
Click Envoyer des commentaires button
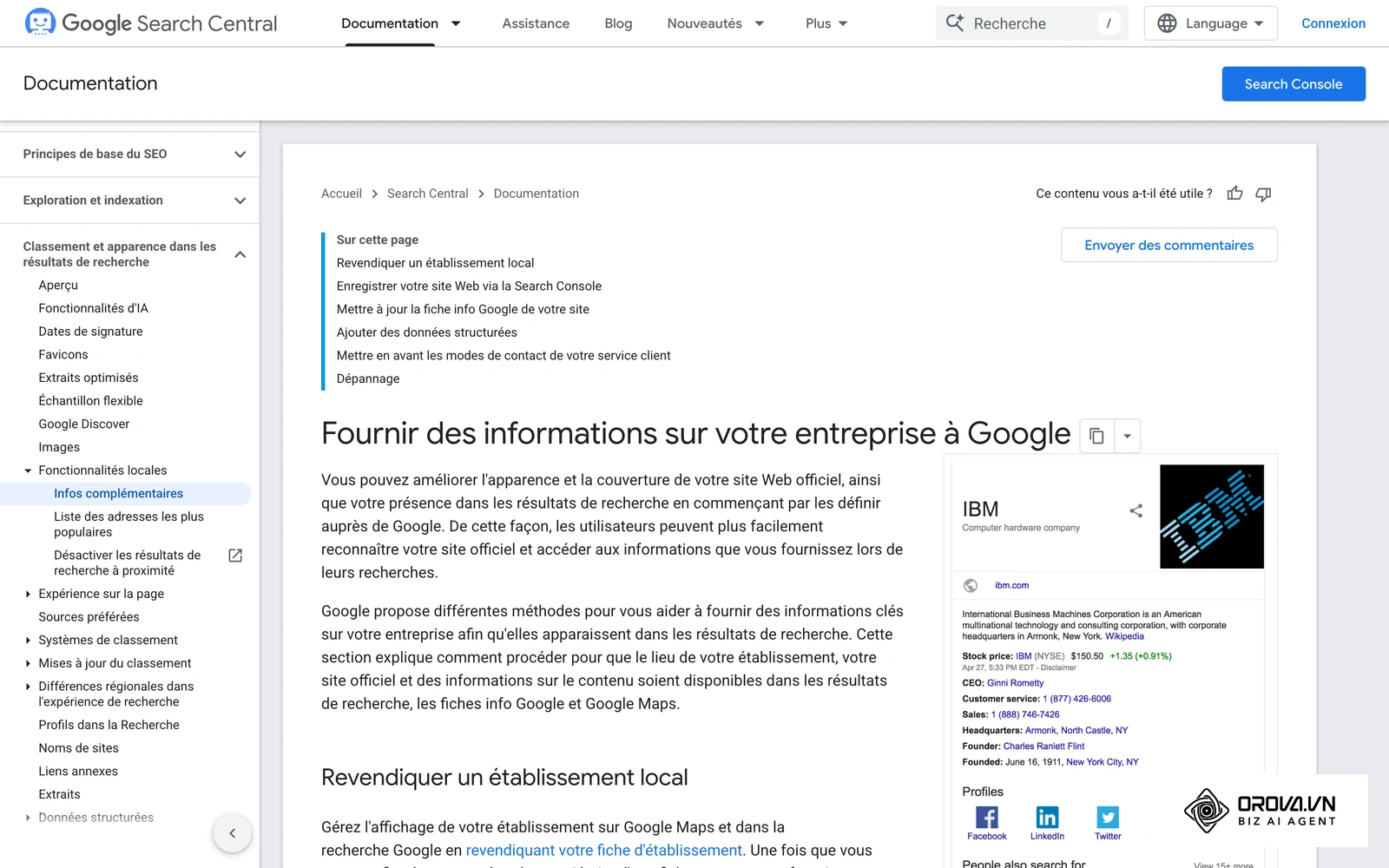click(1168, 246)
